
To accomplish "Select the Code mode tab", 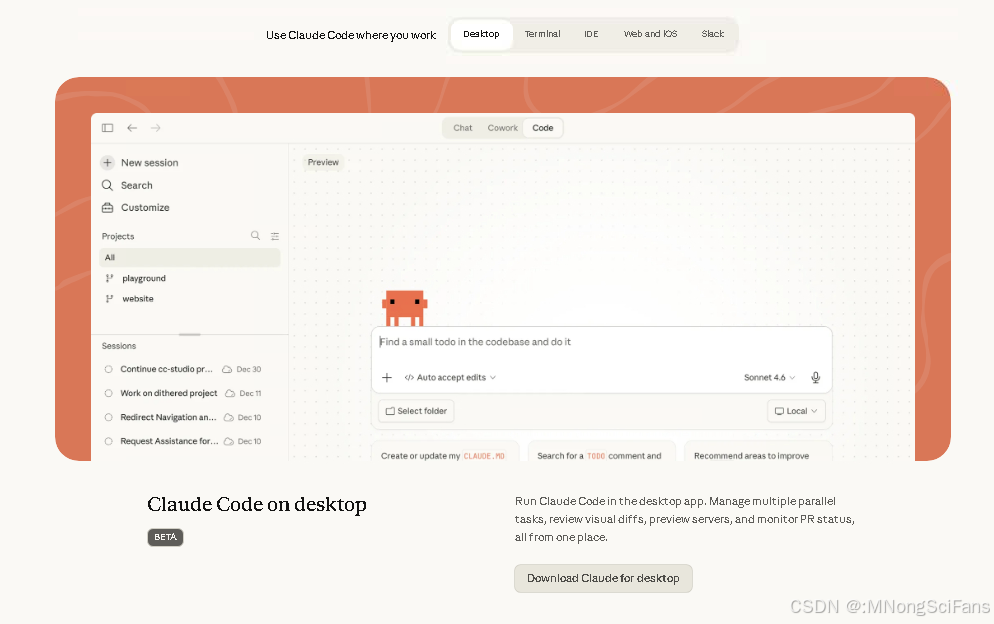I will tap(543, 128).
